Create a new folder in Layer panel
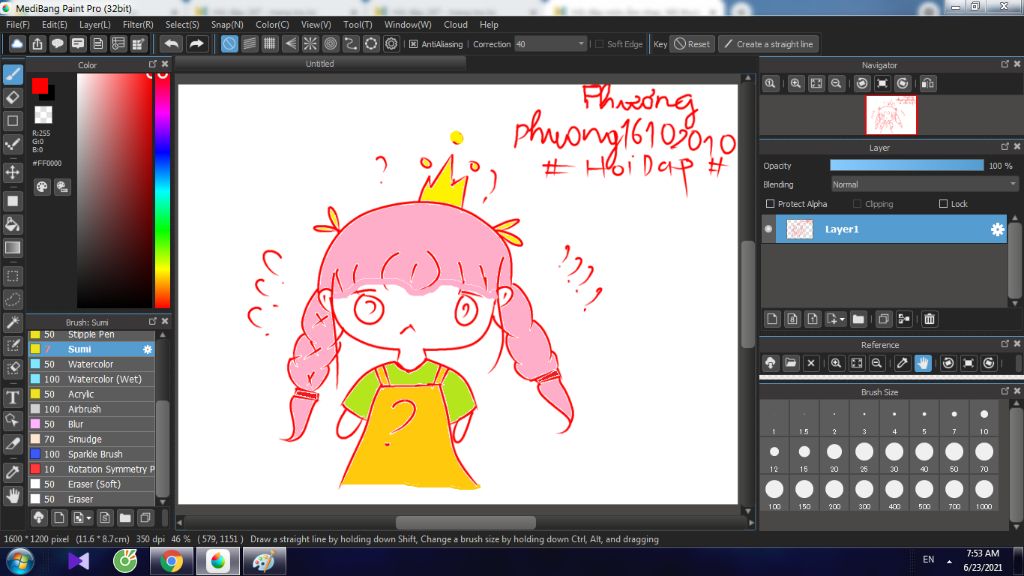This screenshot has width=1024, height=576. click(858, 319)
